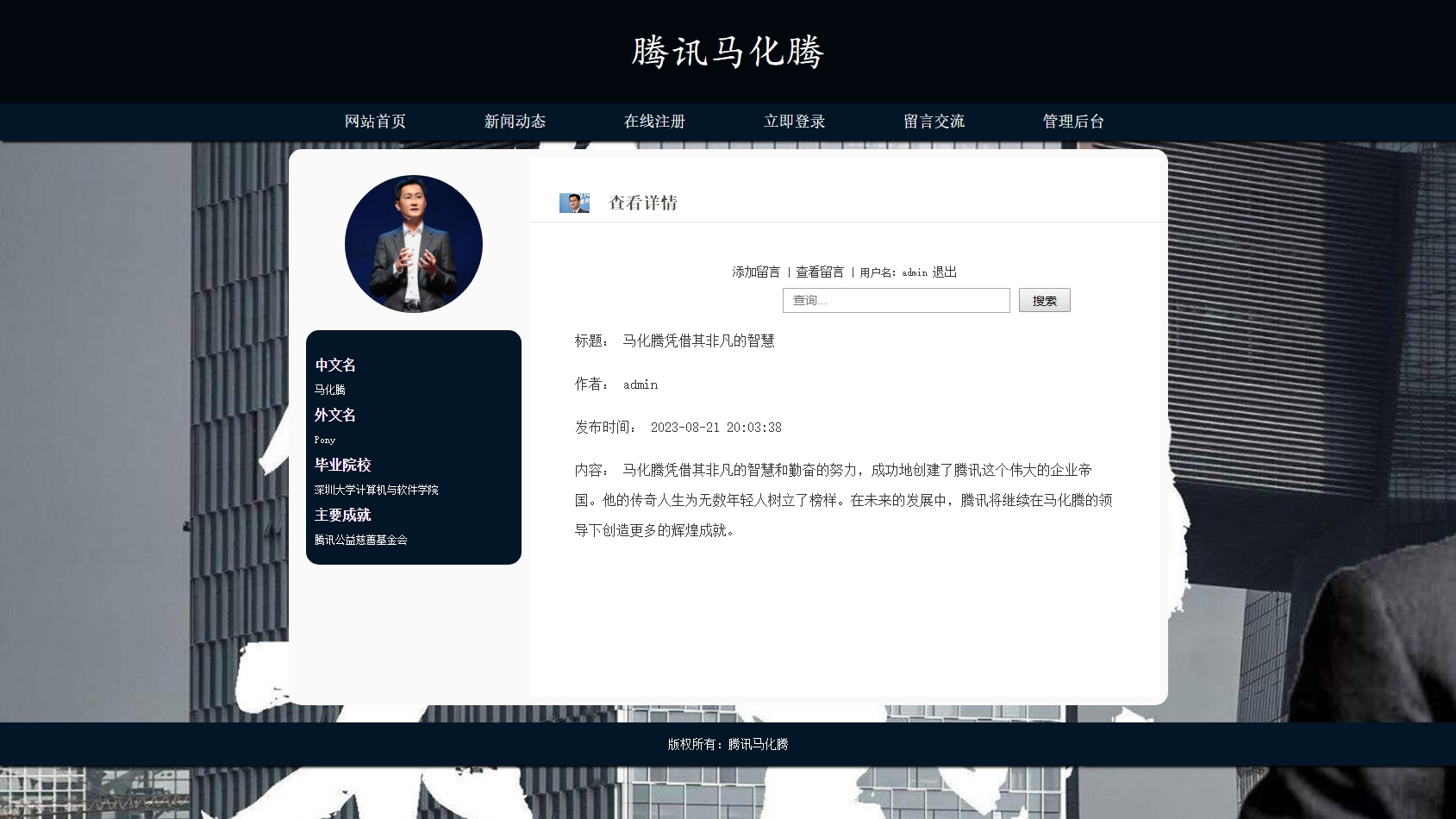Click the 主要成就 sidebar heading

click(x=342, y=515)
